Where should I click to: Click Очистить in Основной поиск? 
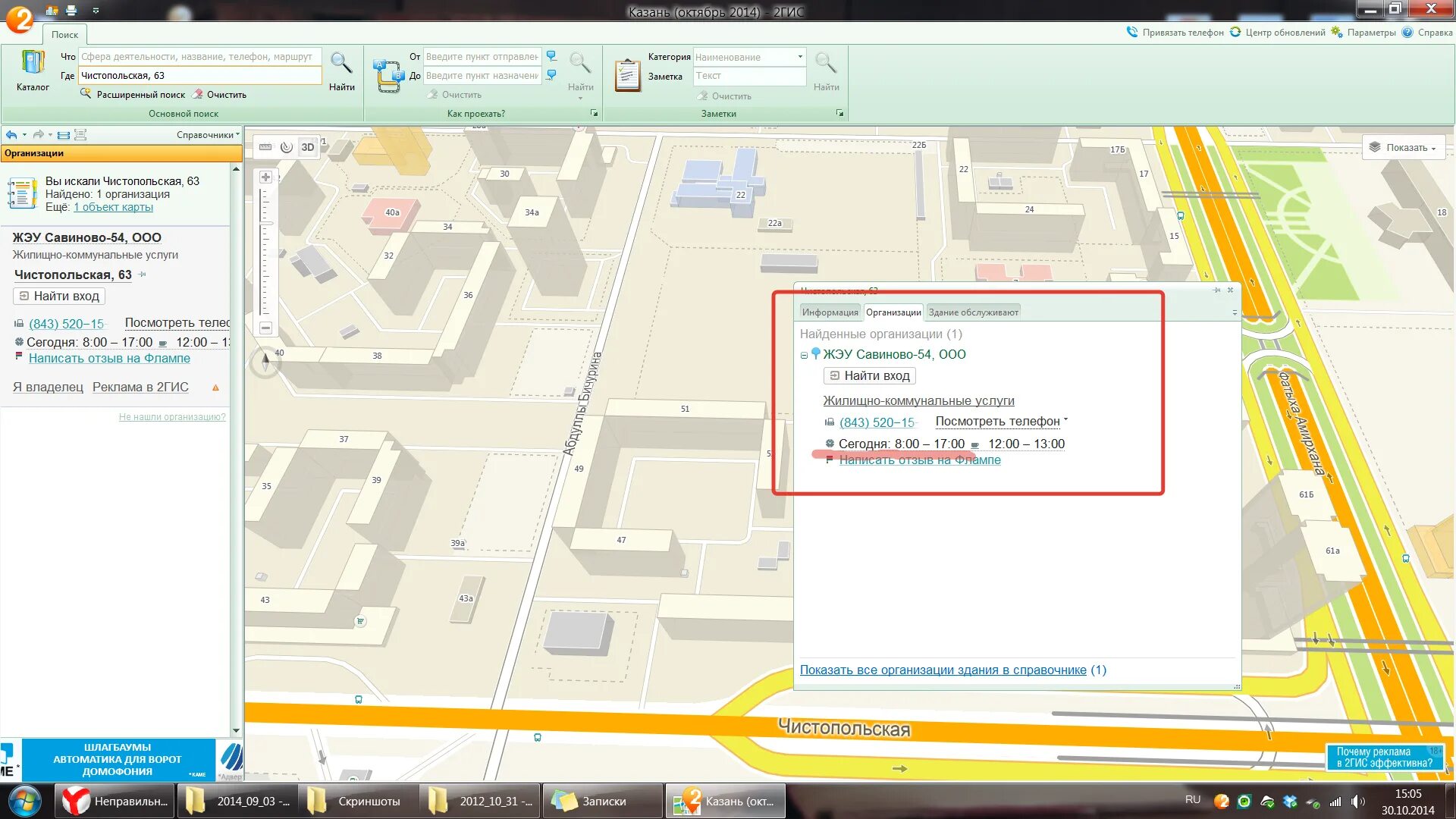[220, 95]
